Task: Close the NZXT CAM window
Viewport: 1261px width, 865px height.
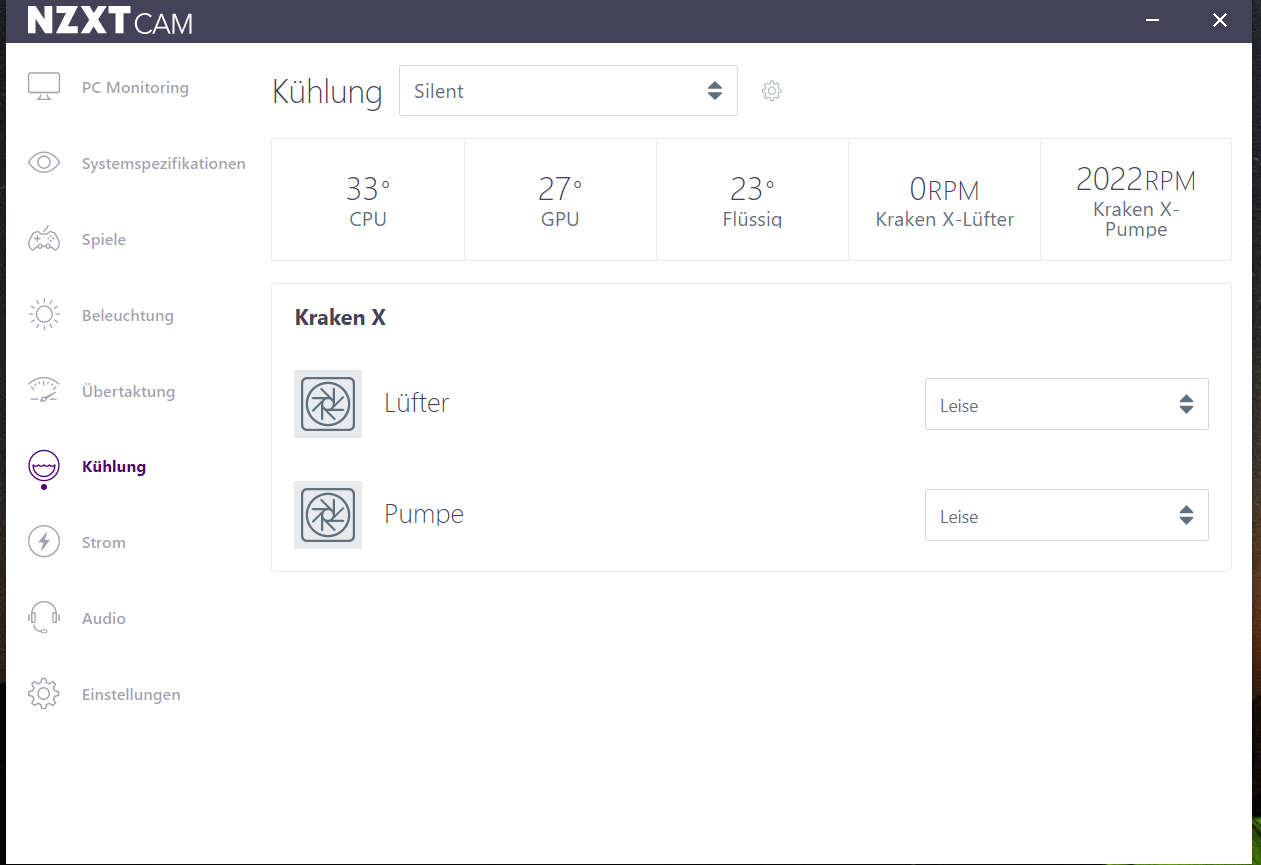Action: 1220,20
